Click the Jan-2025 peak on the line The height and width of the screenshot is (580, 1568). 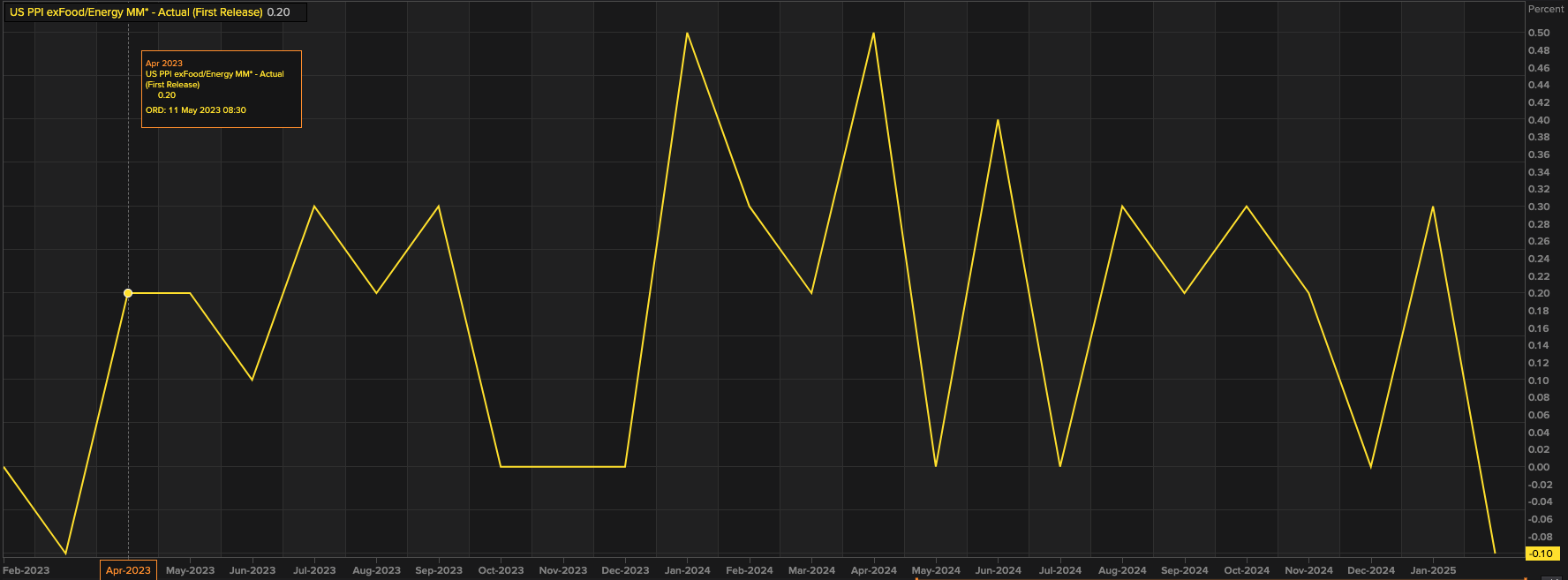1432,207
